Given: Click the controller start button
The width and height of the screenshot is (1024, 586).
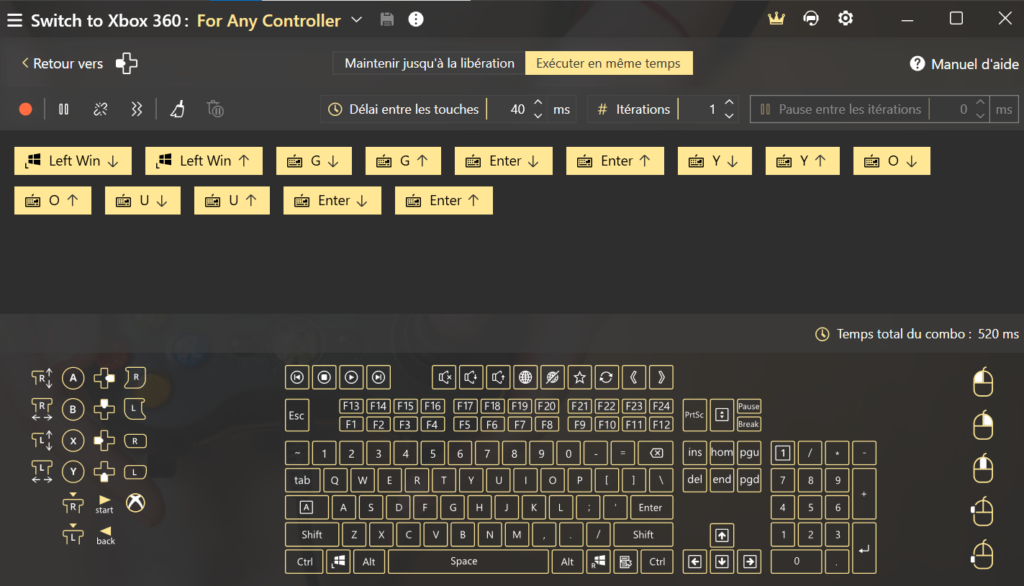Looking at the screenshot, I should pyautogui.click(x=105, y=503).
